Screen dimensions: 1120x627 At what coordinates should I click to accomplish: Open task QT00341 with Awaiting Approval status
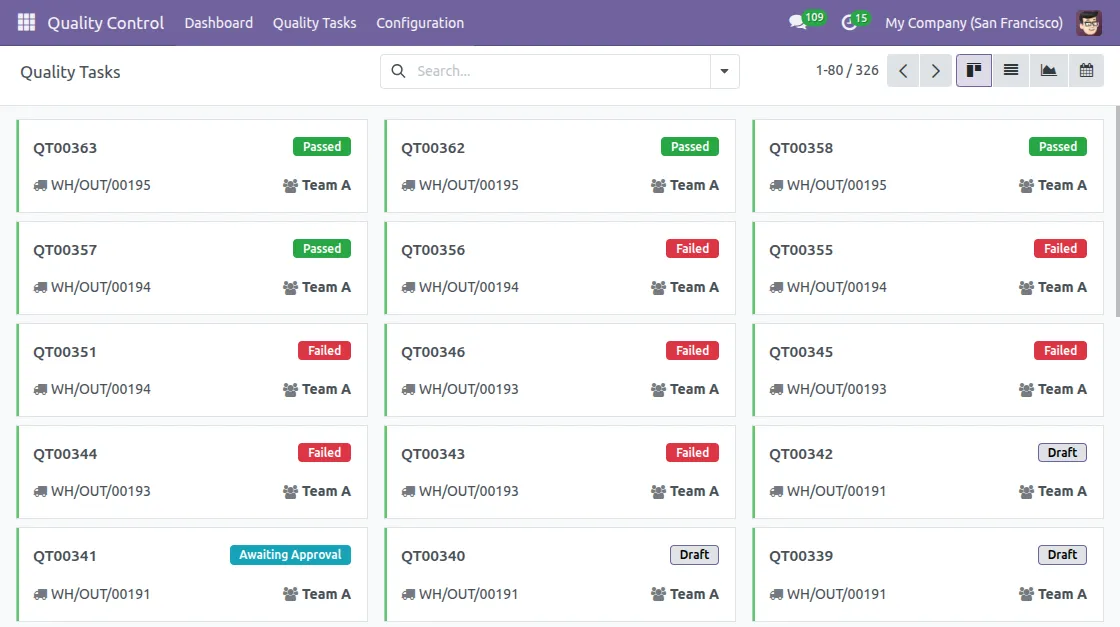click(64, 555)
